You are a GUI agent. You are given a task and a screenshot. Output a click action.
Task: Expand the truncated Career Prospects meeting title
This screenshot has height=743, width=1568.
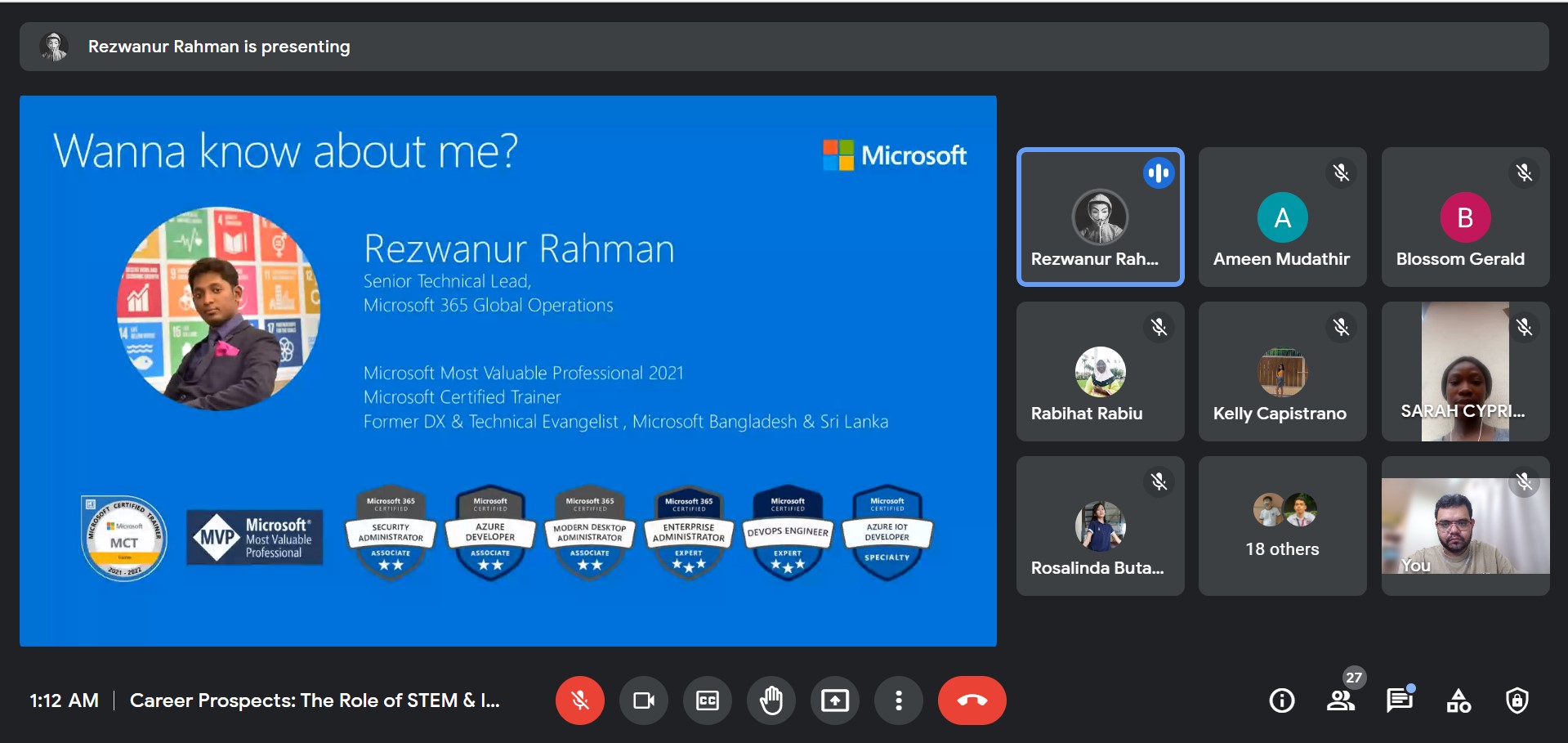(x=315, y=700)
